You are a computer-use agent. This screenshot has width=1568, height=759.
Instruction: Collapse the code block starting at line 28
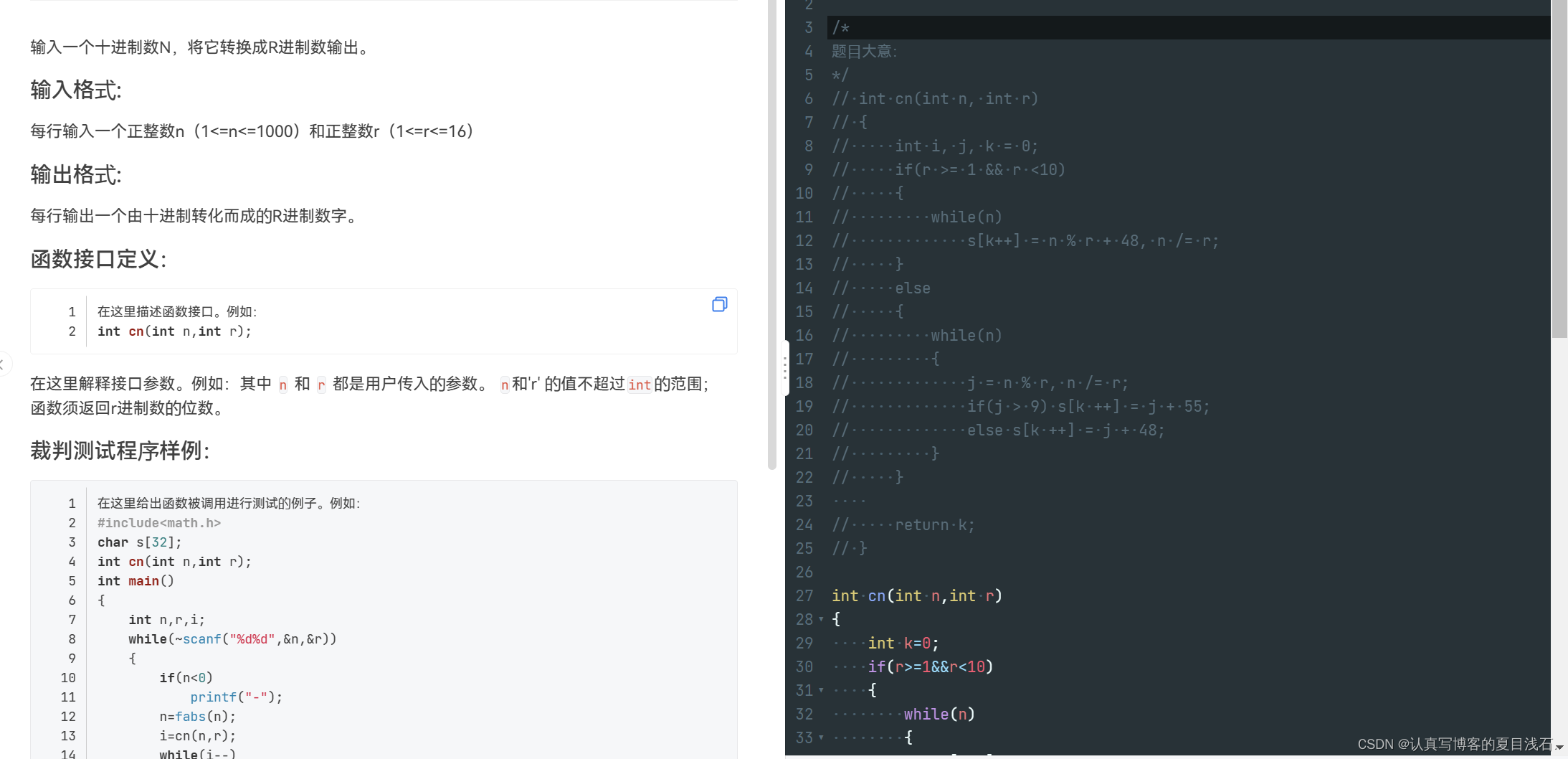pos(819,619)
